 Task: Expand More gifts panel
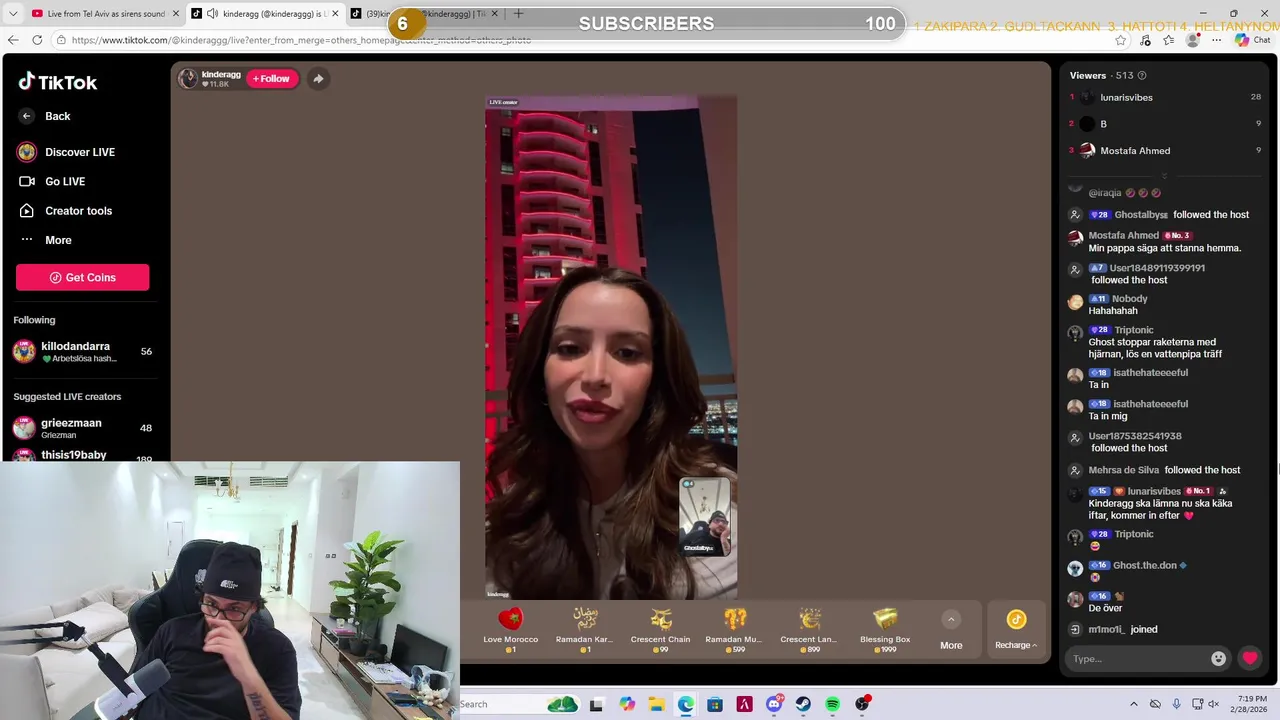pyautogui.click(x=951, y=631)
